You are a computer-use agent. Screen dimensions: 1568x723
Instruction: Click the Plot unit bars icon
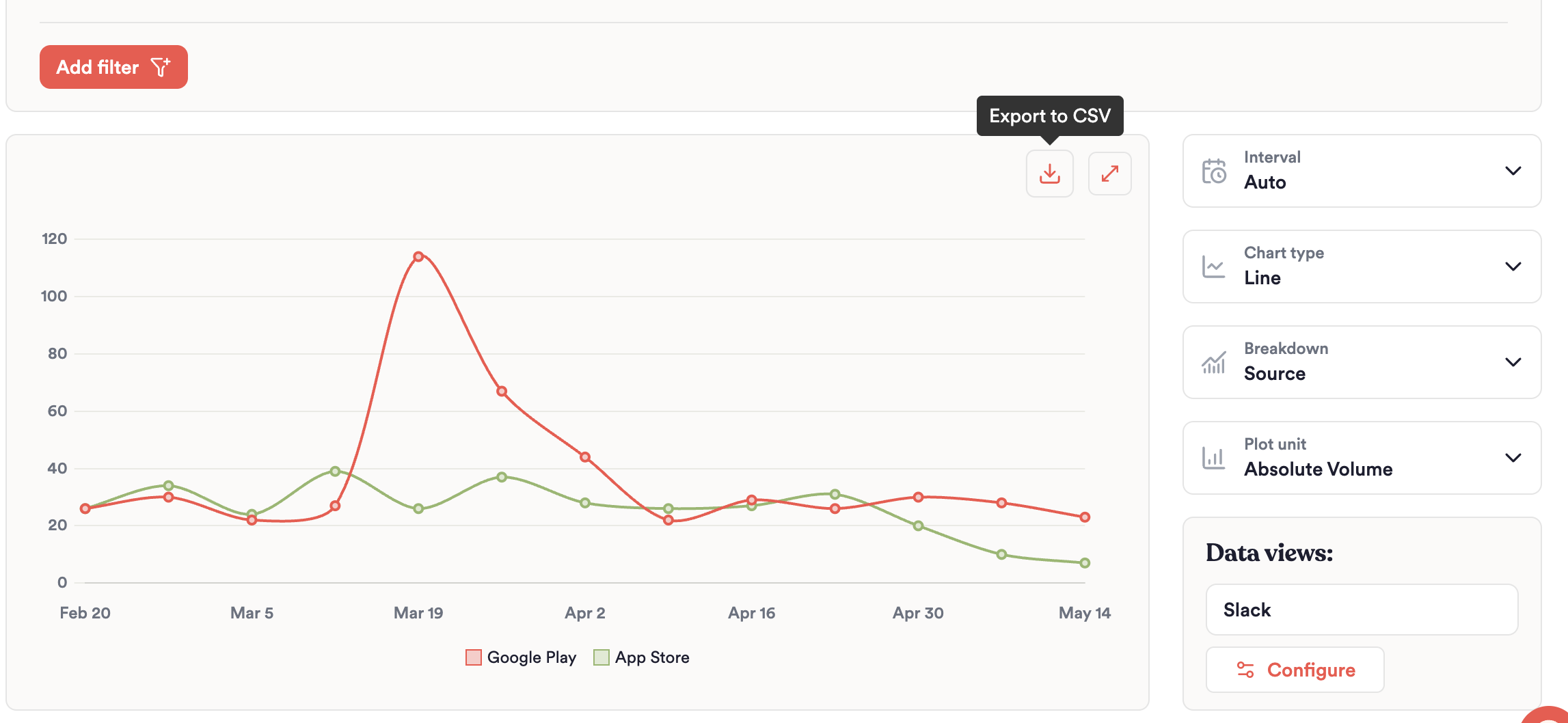(1214, 458)
